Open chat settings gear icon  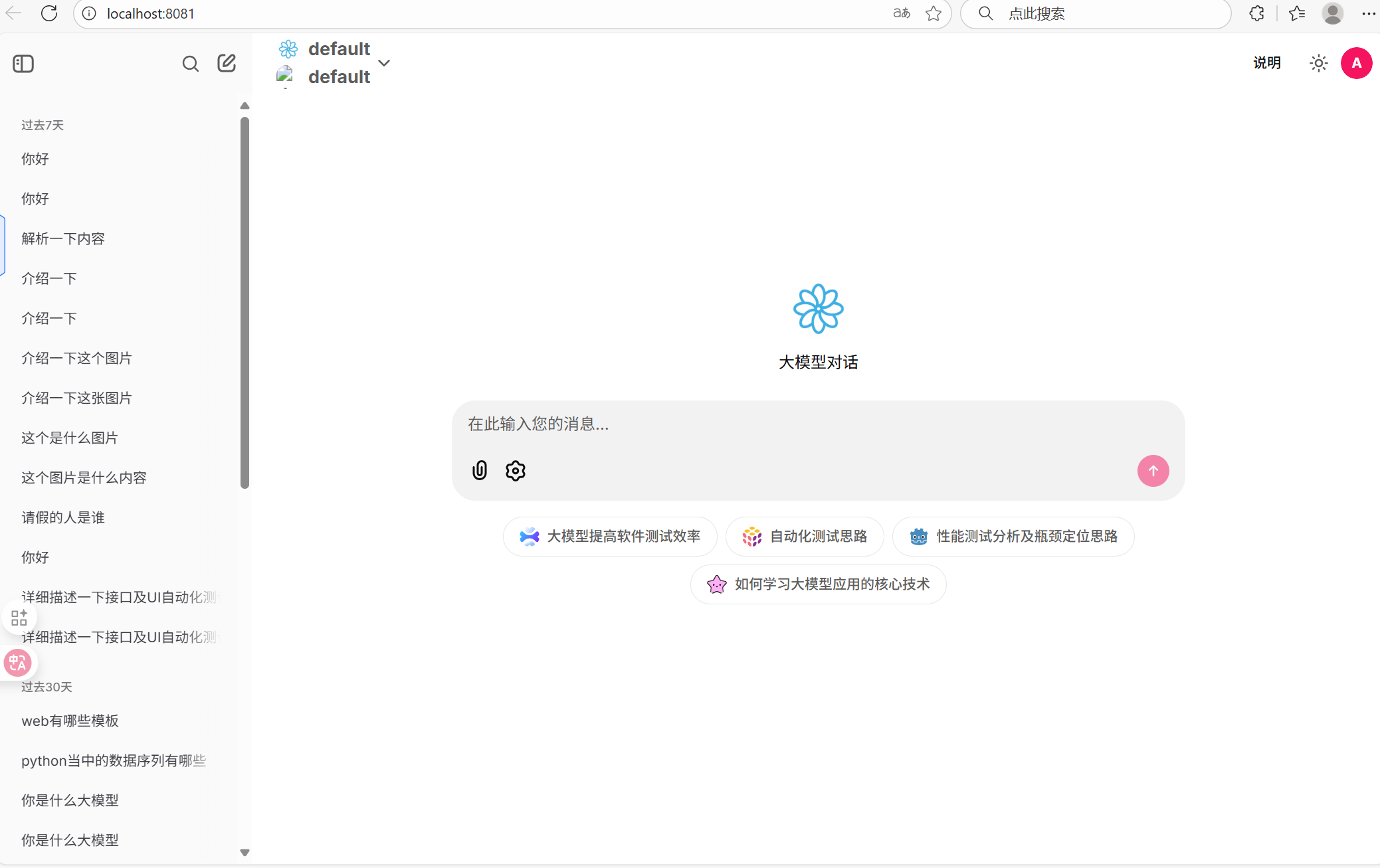point(515,470)
